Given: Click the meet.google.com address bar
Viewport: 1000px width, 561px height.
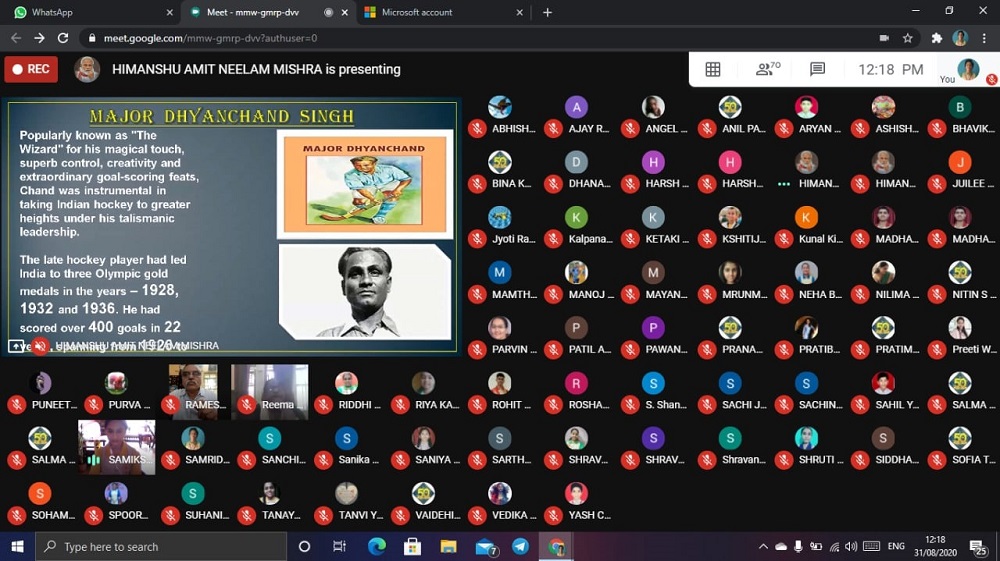Looking at the screenshot, I should pyautogui.click(x=400, y=38).
